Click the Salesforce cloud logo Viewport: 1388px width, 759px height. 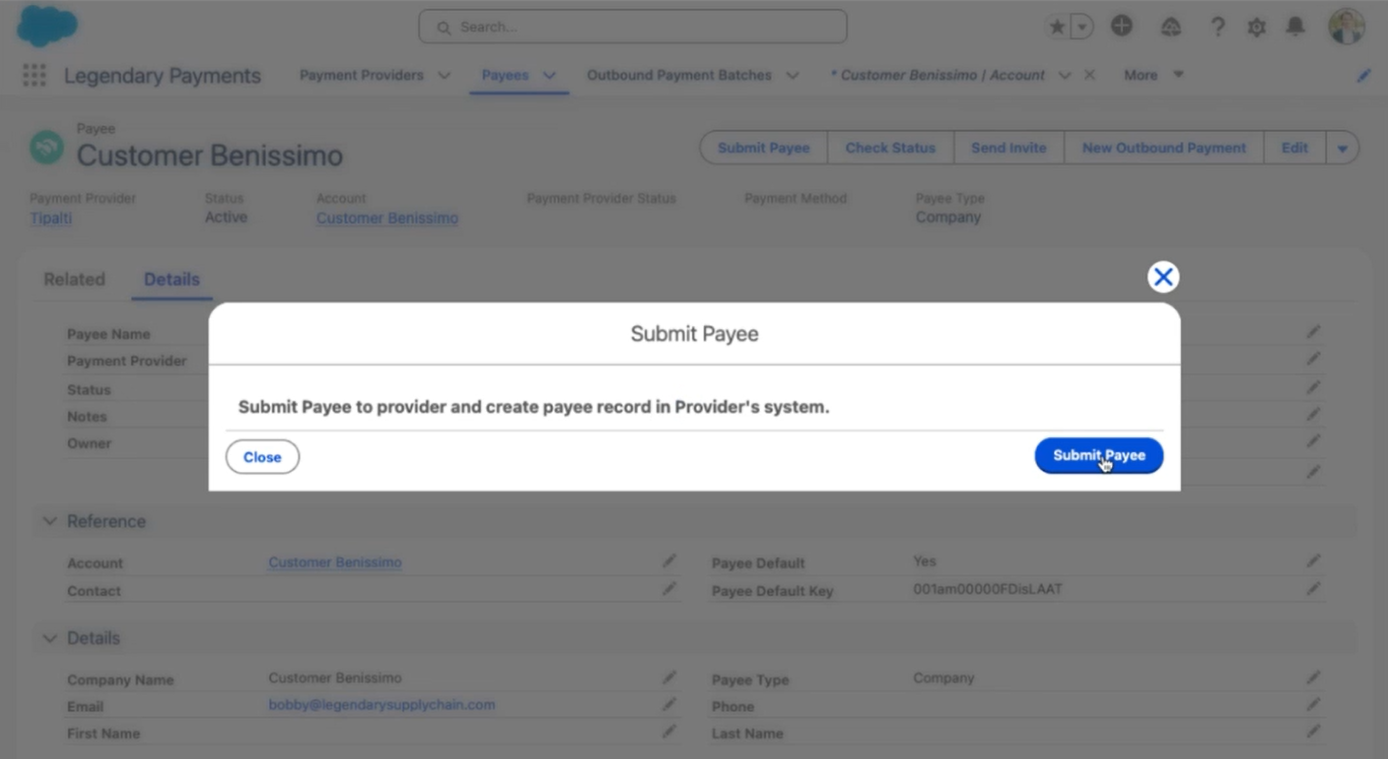[x=47, y=27]
